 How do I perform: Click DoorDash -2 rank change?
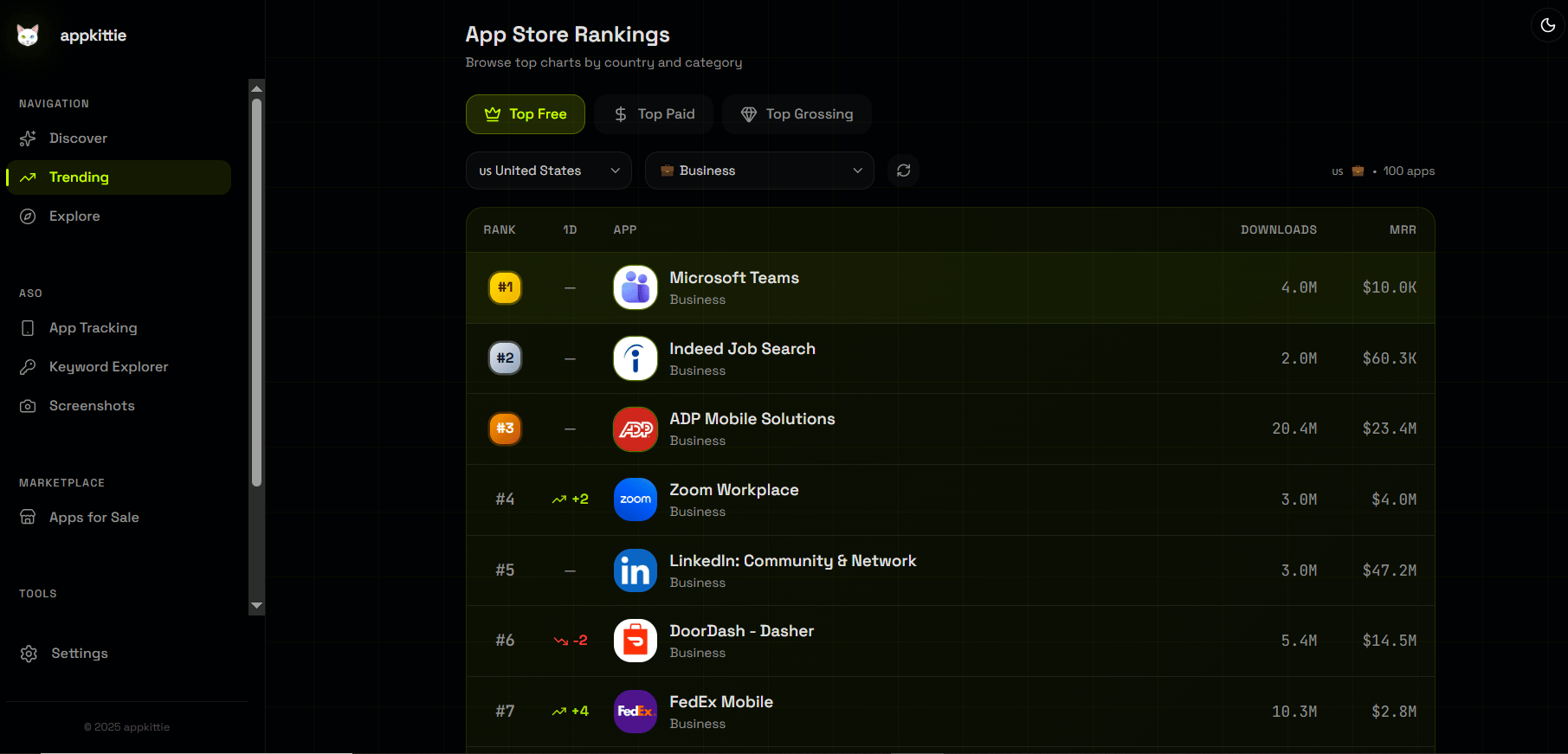click(x=570, y=641)
